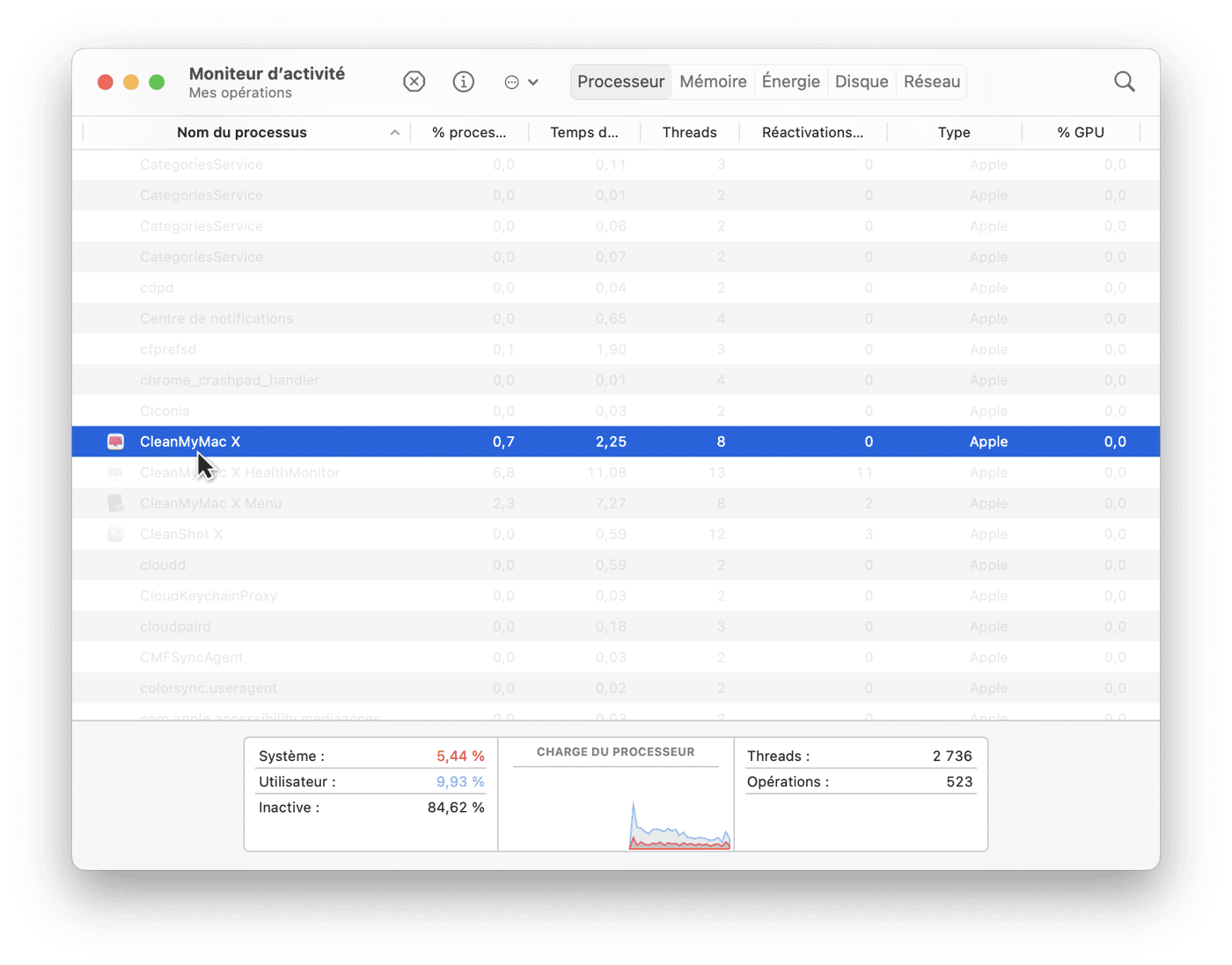Select the Centre de notifications process
The image size is (1232, 965).
[x=616, y=318]
